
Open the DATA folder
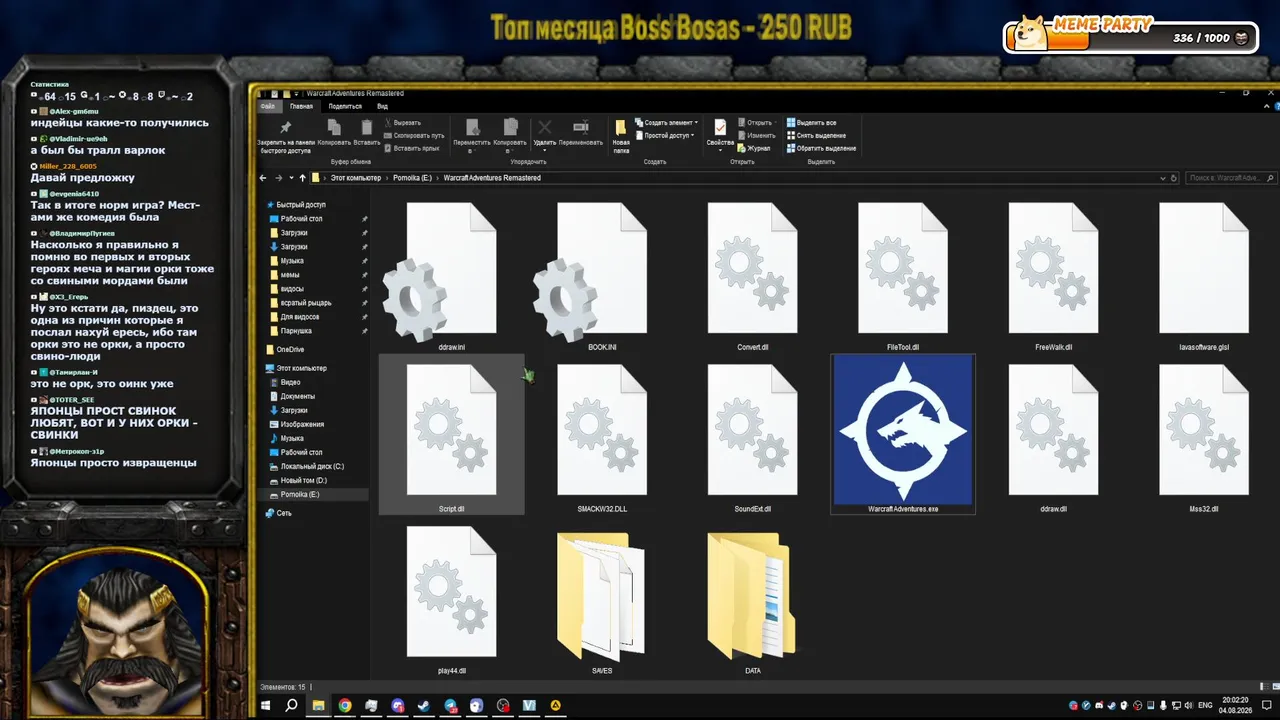point(752,601)
